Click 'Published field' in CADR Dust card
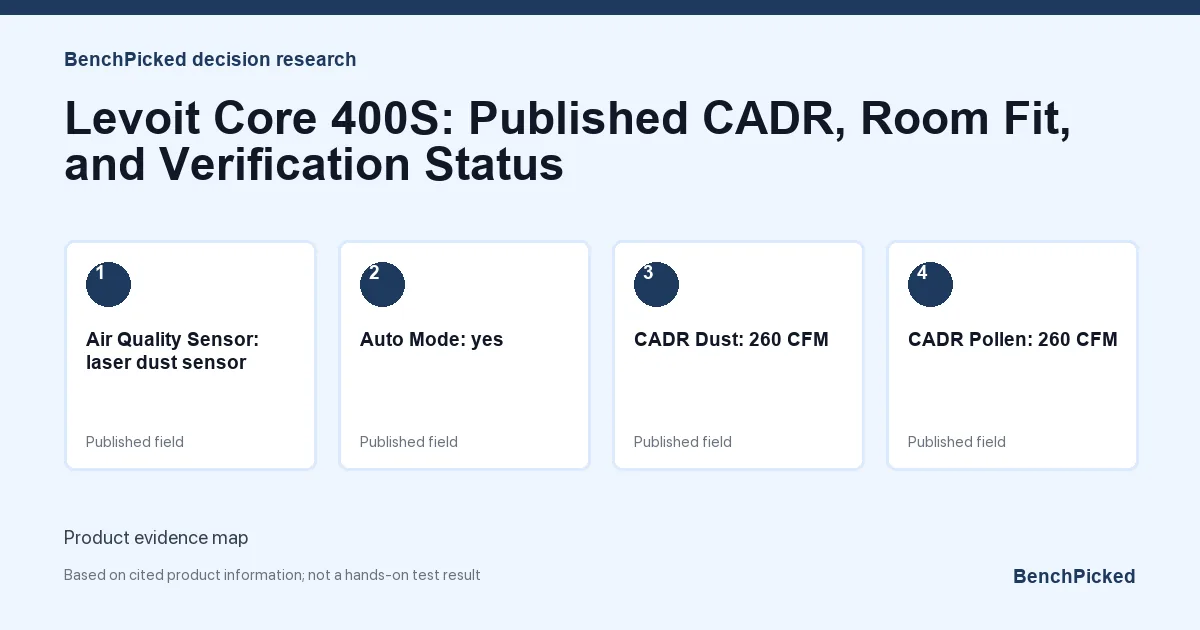Screen dimensions: 1200x630 tap(683, 442)
